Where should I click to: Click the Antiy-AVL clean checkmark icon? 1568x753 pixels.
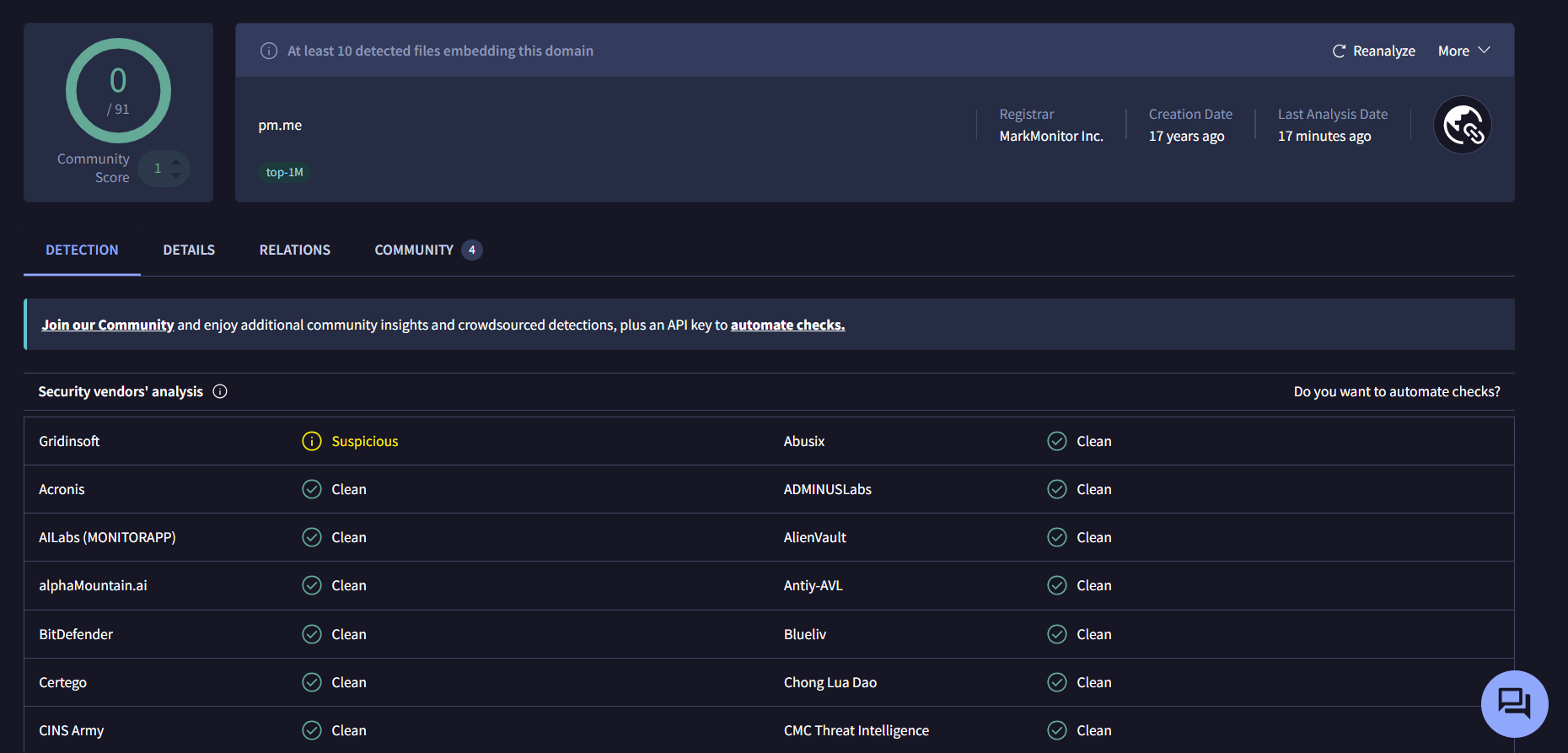(x=1057, y=585)
